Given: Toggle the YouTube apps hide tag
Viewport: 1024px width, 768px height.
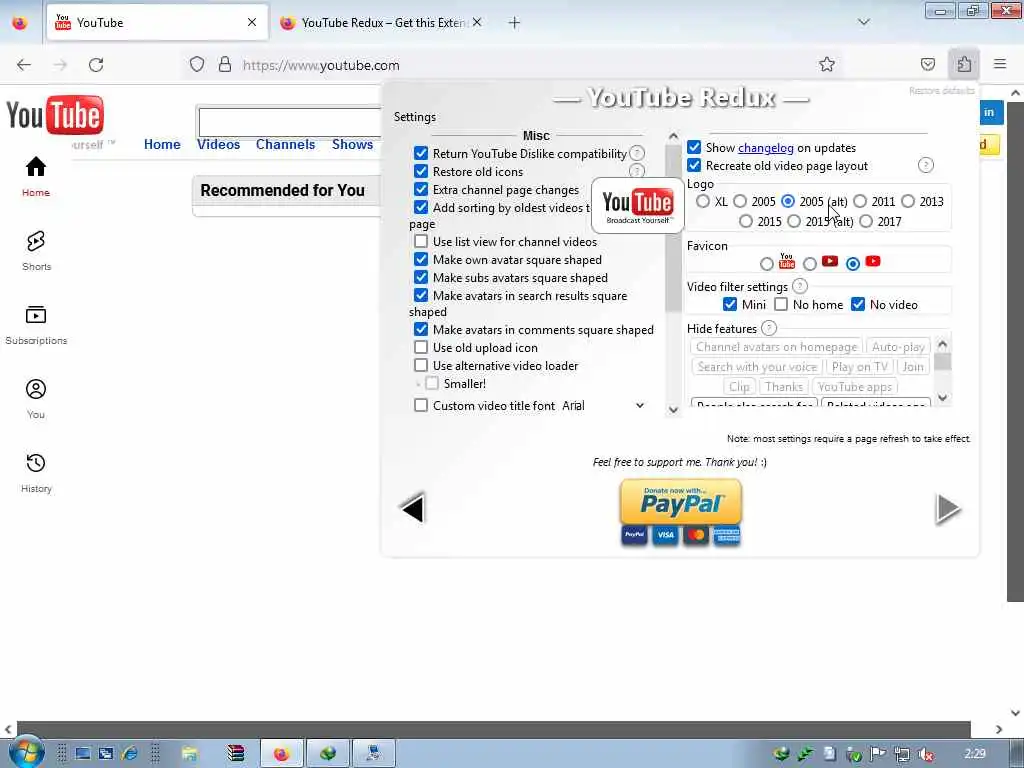Looking at the screenshot, I should click(854, 387).
